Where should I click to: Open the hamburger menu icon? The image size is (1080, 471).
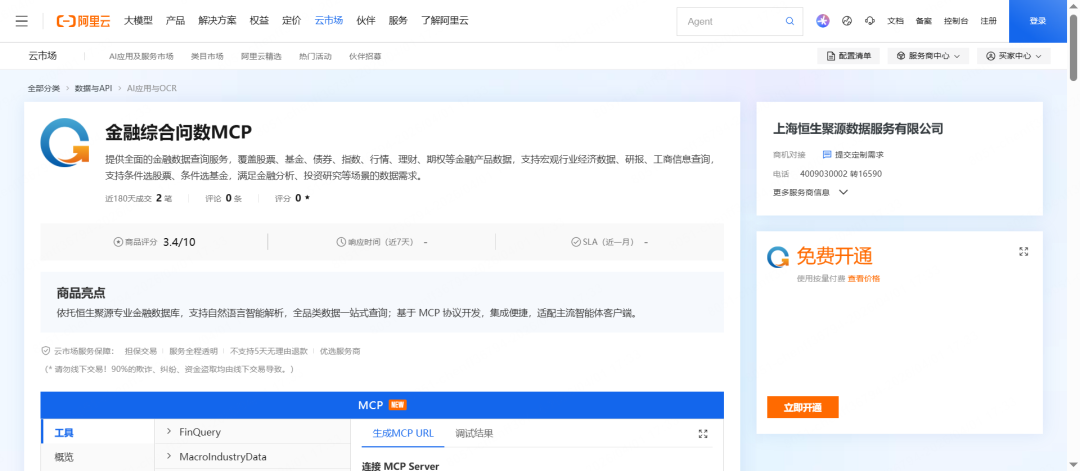click(x=22, y=21)
